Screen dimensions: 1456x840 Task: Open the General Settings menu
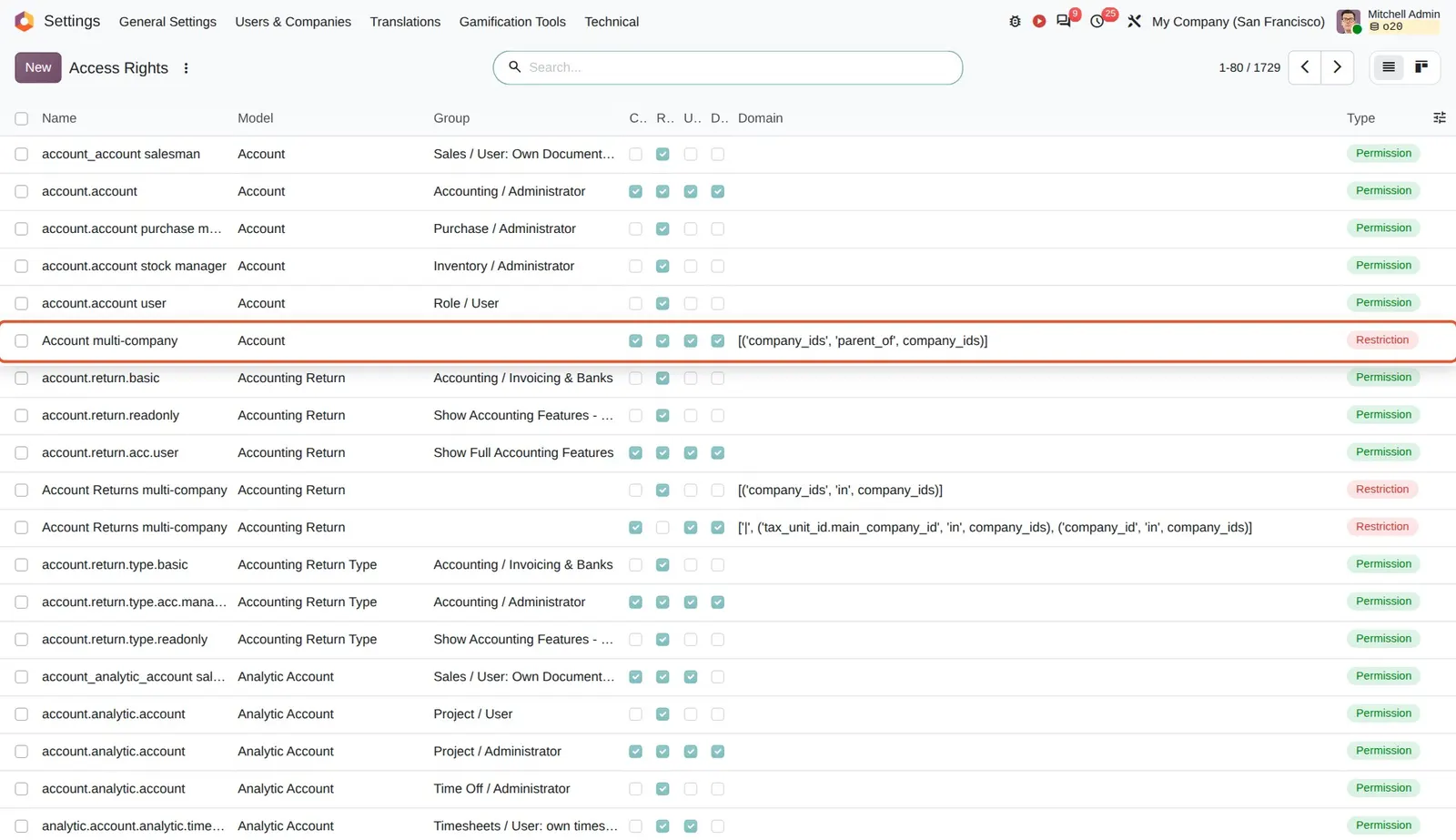[x=167, y=21]
